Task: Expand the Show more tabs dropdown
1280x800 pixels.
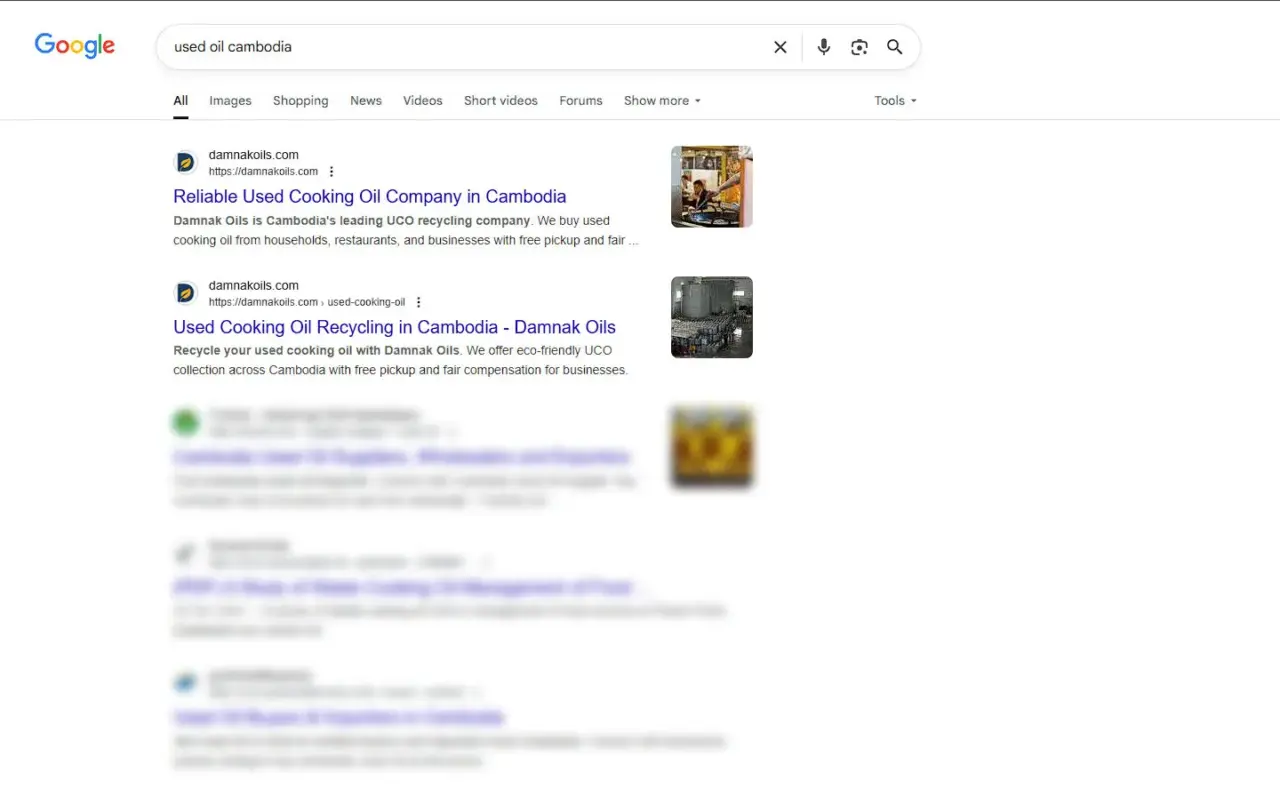Action: [x=661, y=100]
